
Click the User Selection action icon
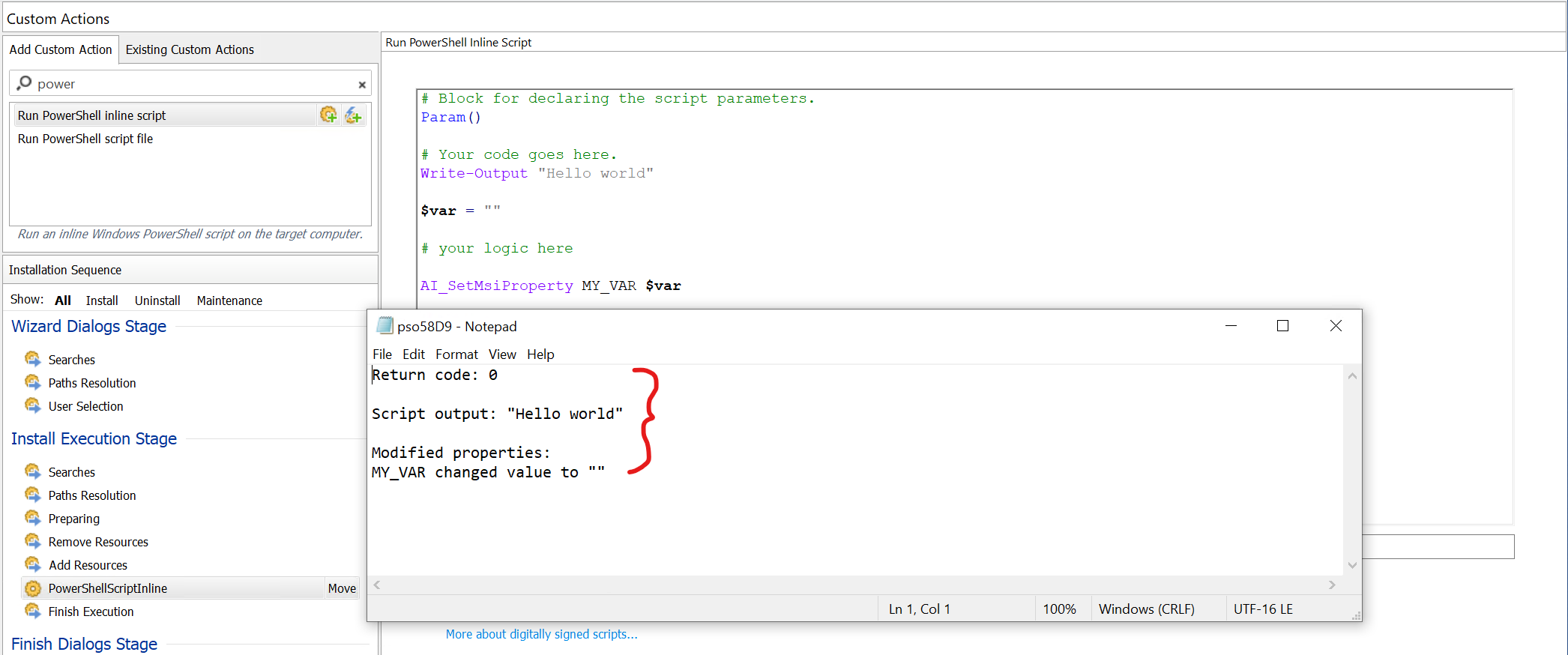(32, 405)
